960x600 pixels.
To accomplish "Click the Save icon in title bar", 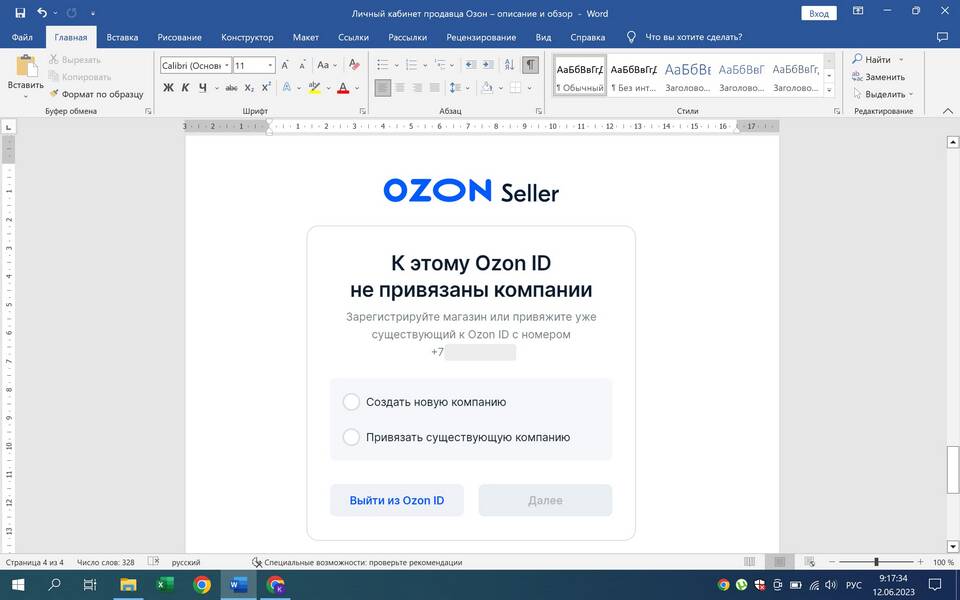I will pyautogui.click(x=20, y=13).
